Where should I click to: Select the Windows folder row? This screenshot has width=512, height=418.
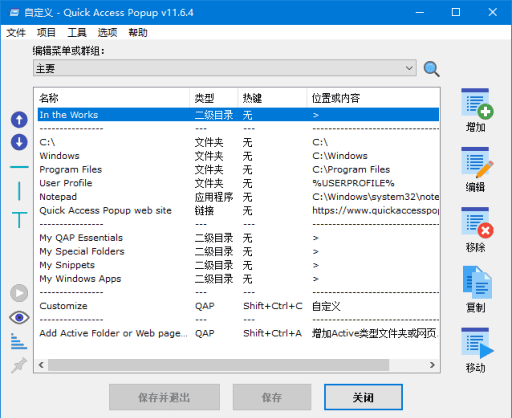(x=238, y=156)
